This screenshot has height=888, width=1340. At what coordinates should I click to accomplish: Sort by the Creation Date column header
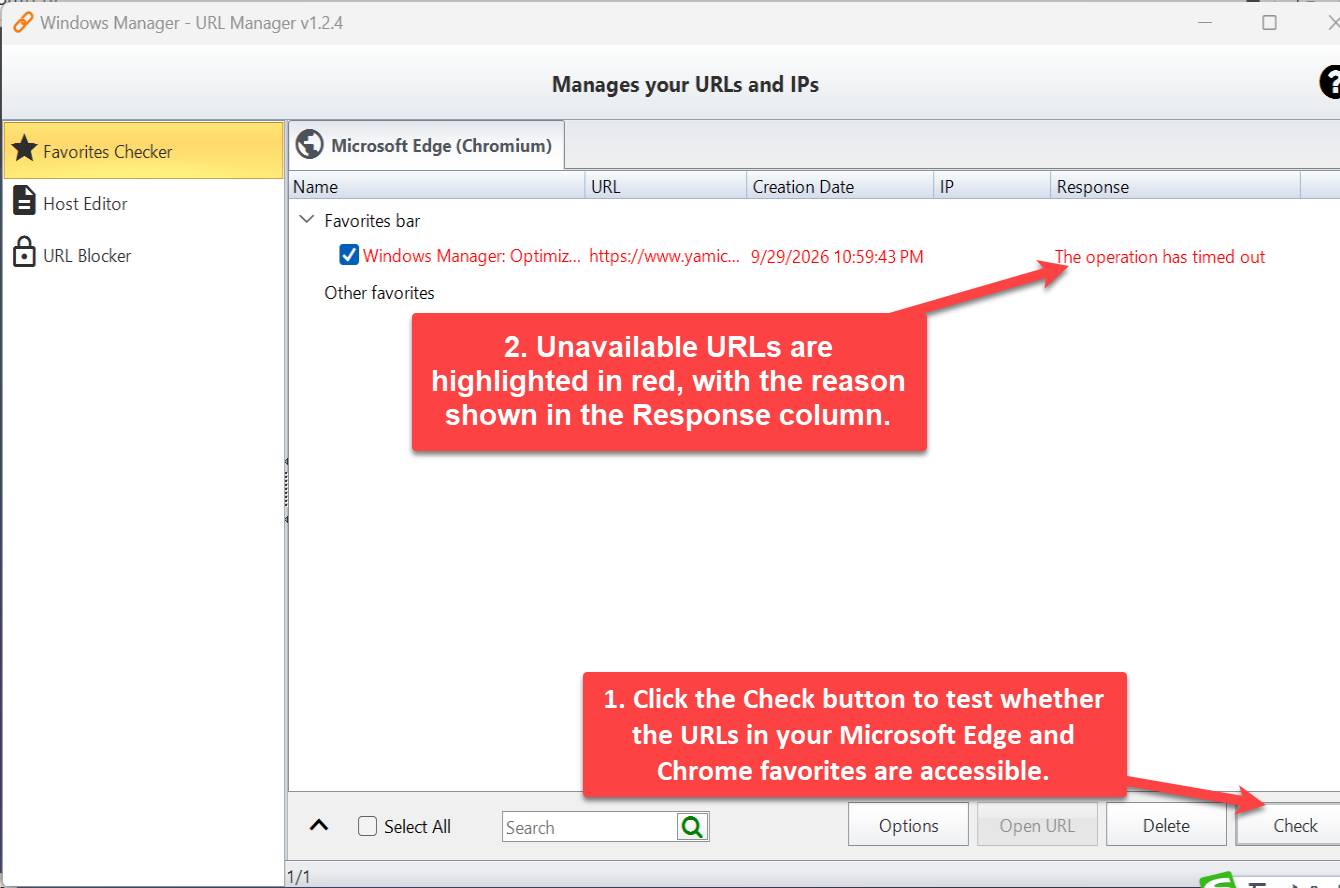(x=840, y=186)
